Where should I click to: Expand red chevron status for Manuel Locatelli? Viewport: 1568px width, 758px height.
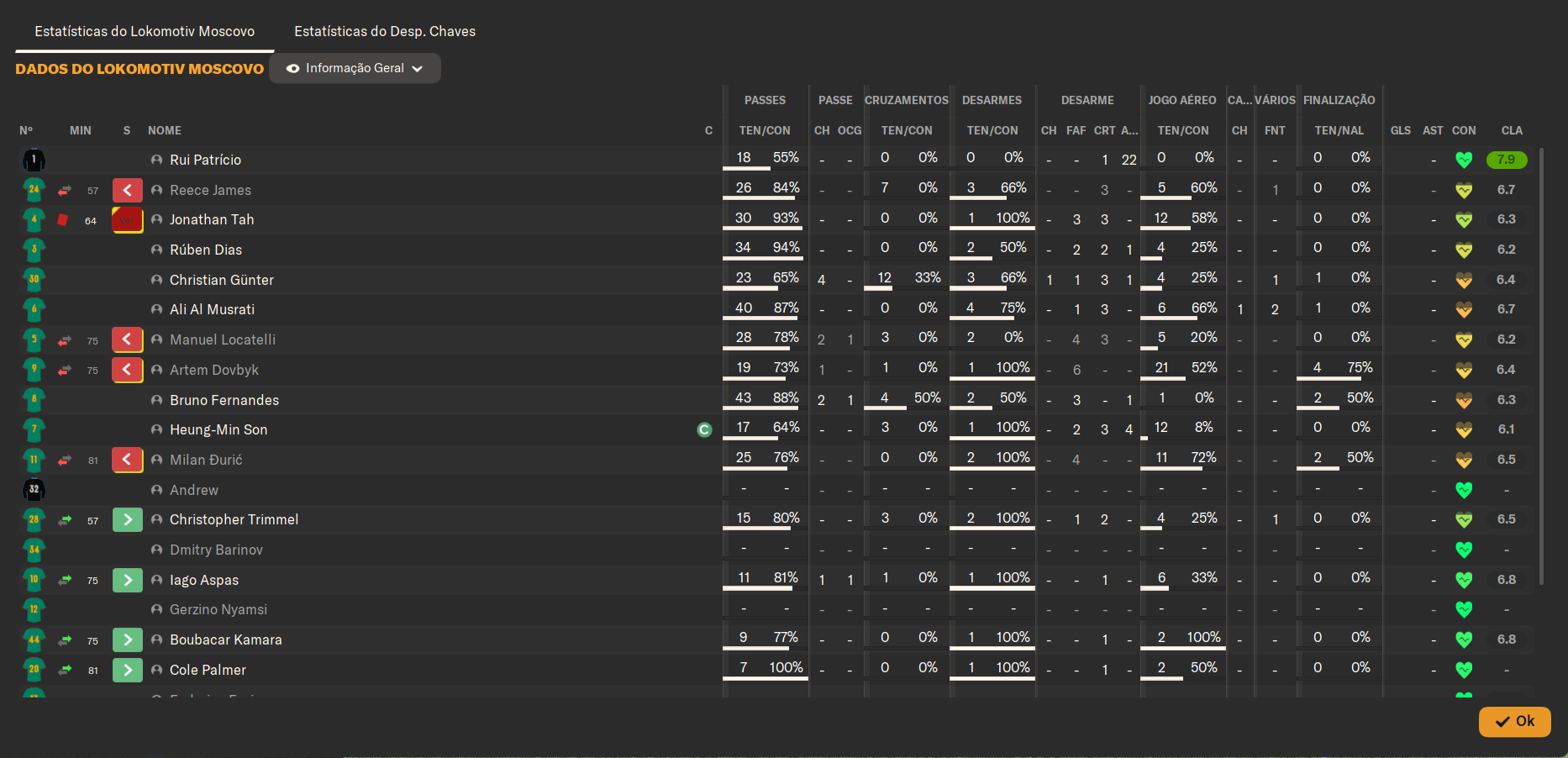(x=128, y=340)
